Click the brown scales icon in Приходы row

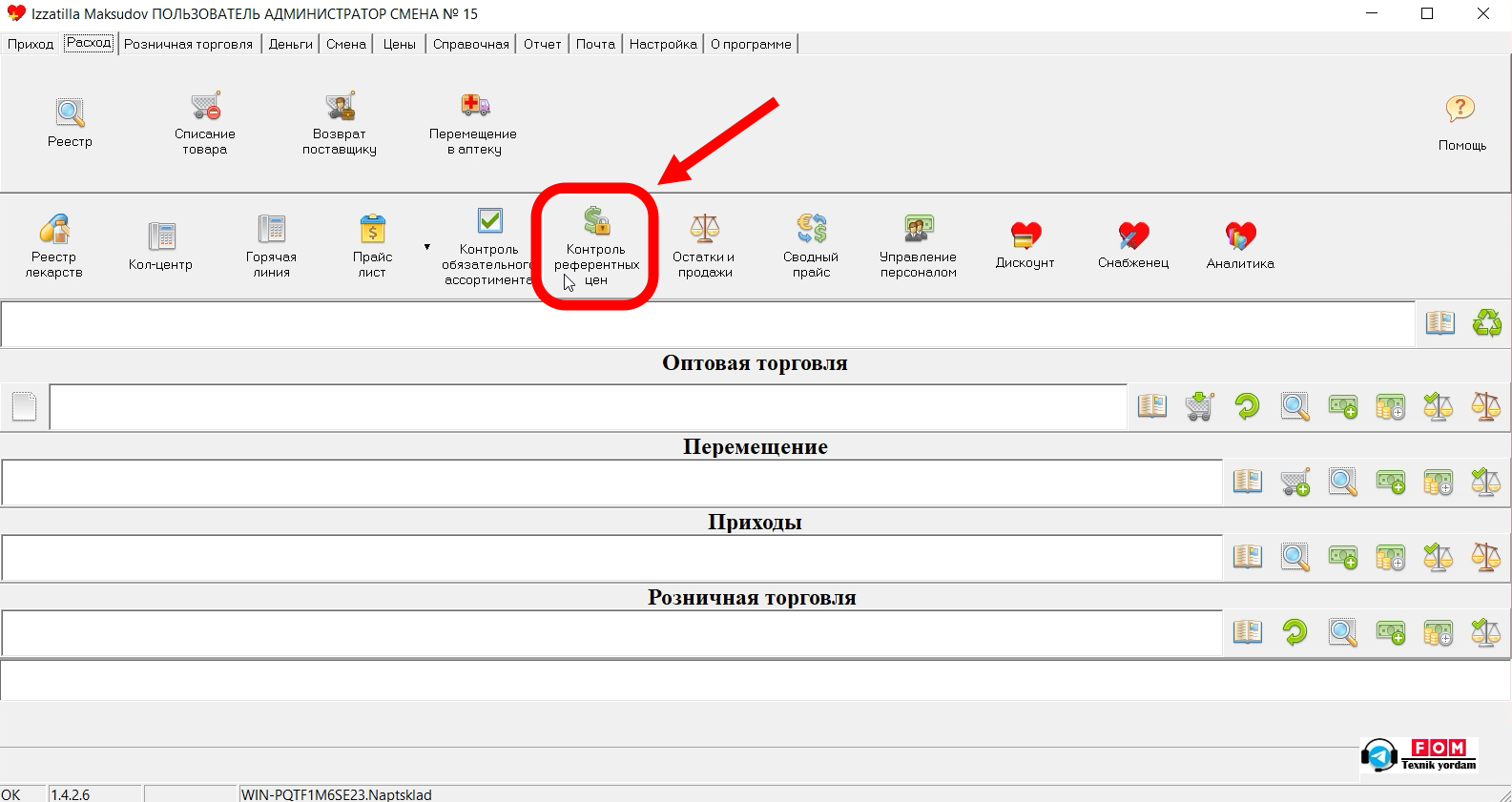1486,557
